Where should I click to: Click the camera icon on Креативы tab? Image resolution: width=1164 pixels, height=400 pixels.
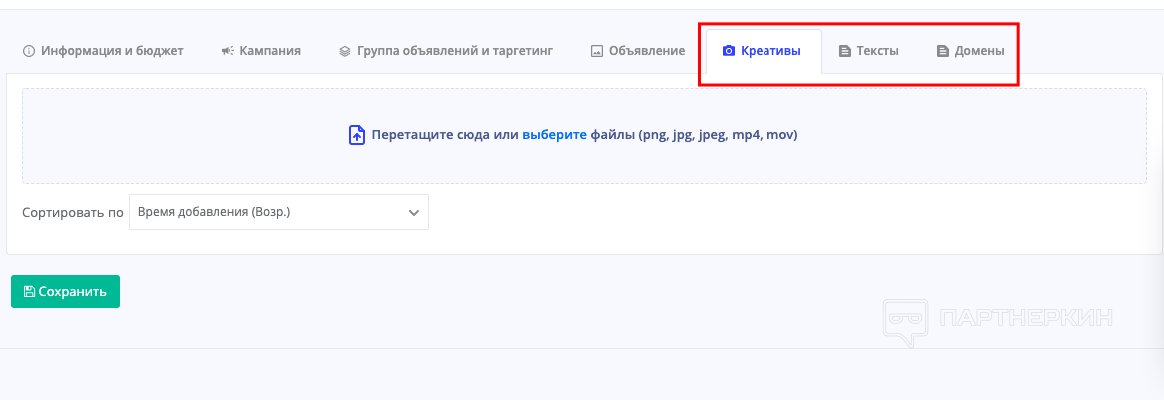729,51
